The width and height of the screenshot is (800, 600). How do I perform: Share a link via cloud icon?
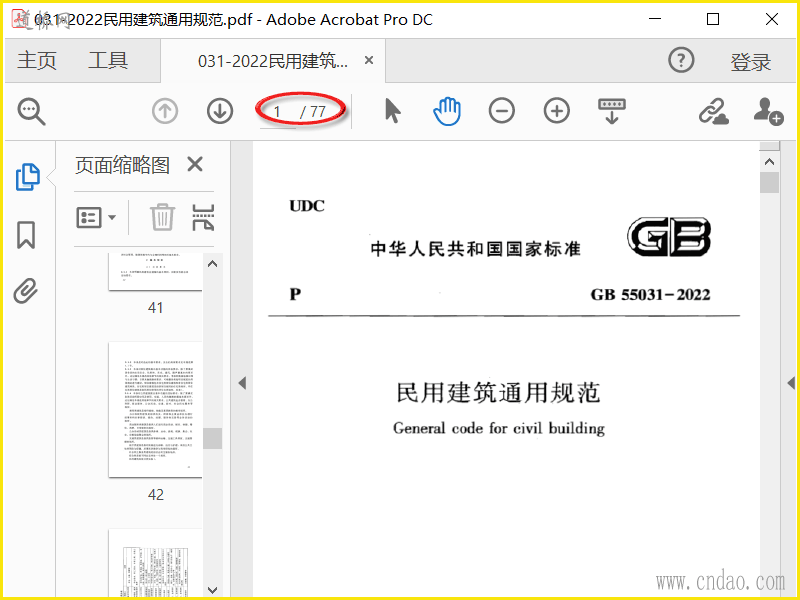click(x=714, y=111)
